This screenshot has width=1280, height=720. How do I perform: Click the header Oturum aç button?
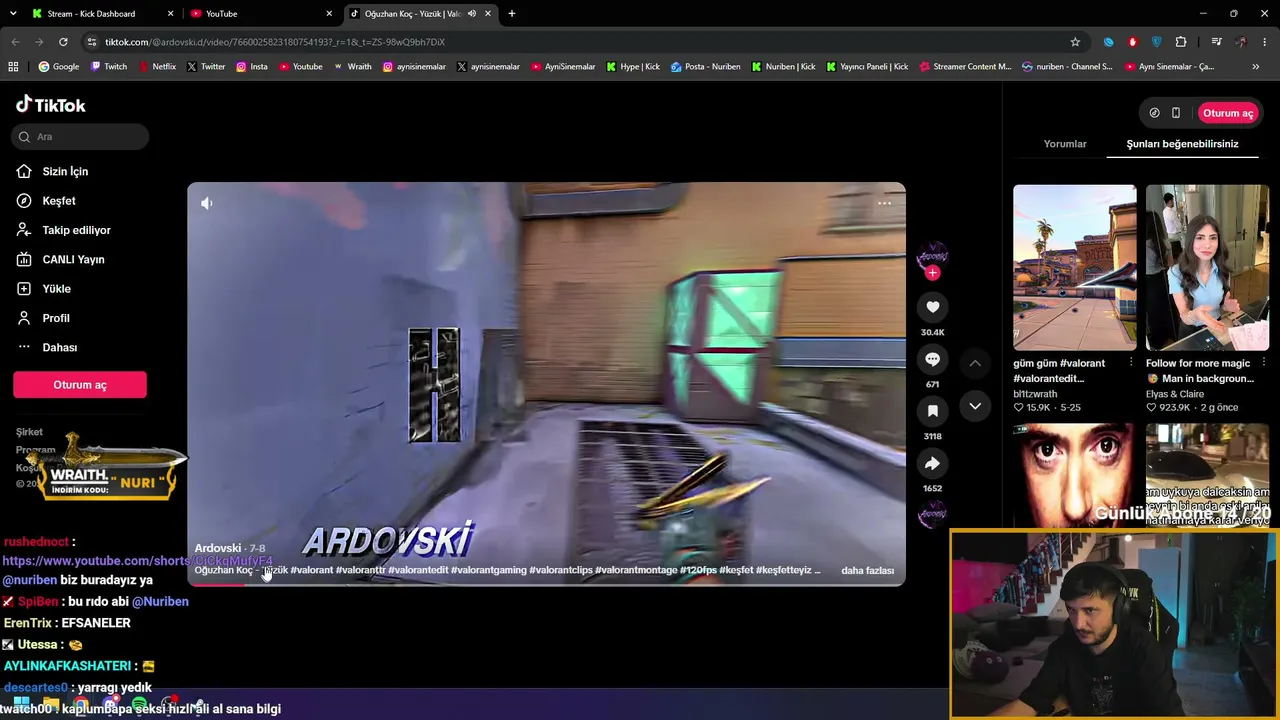coord(1228,113)
